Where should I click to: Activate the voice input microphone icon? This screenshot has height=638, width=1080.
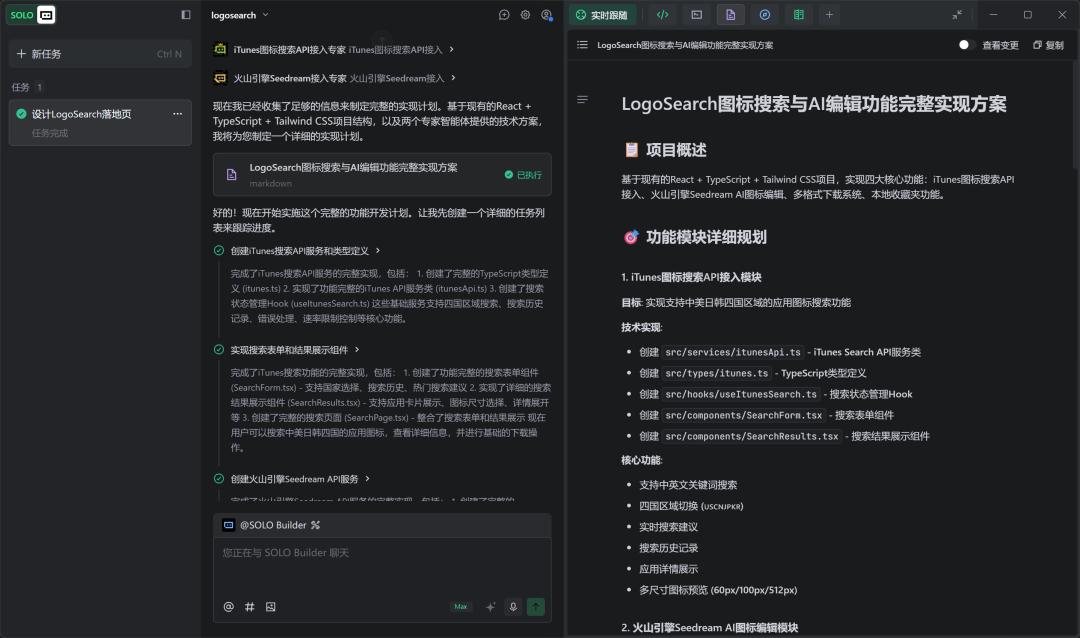click(x=512, y=605)
